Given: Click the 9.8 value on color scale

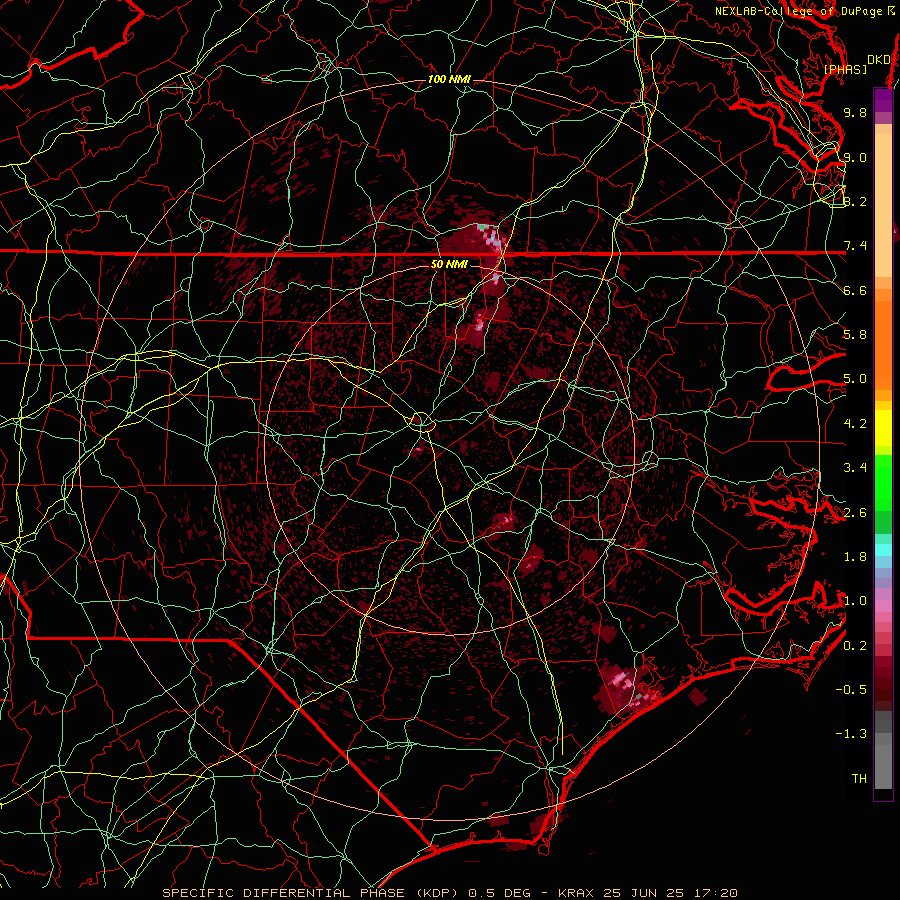Looking at the screenshot, I should (855, 112).
